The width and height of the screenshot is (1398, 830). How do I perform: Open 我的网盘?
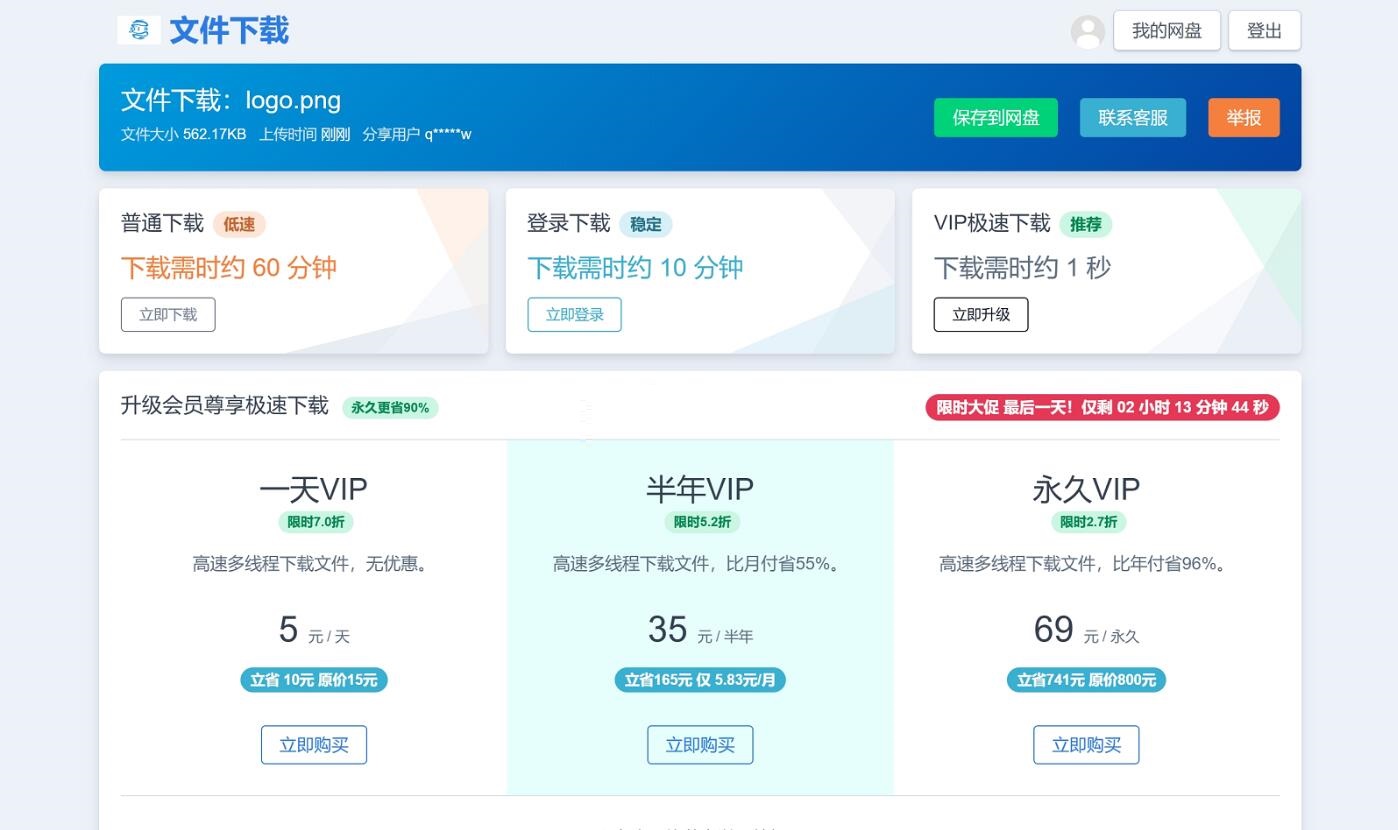point(1167,31)
